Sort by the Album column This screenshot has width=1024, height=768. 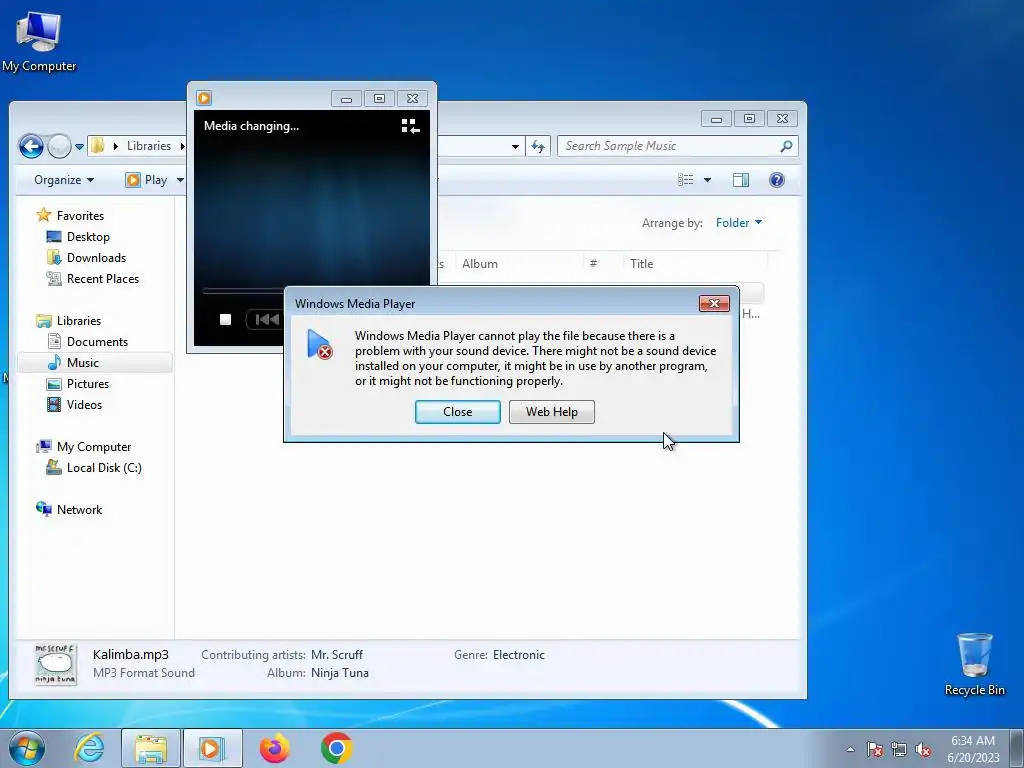pyautogui.click(x=519, y=264)
